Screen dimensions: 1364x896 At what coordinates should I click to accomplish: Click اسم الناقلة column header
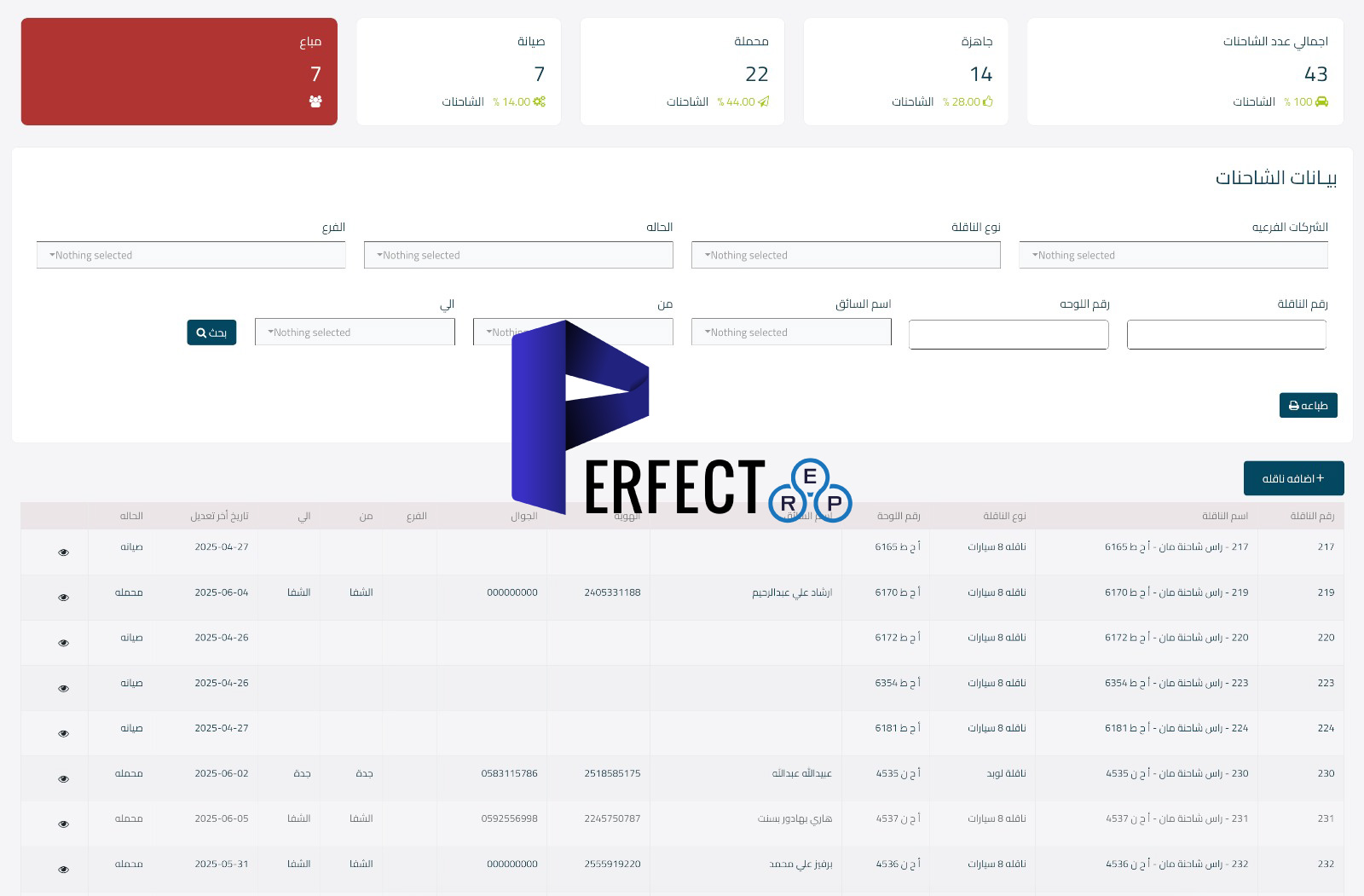click(1225, 516)
